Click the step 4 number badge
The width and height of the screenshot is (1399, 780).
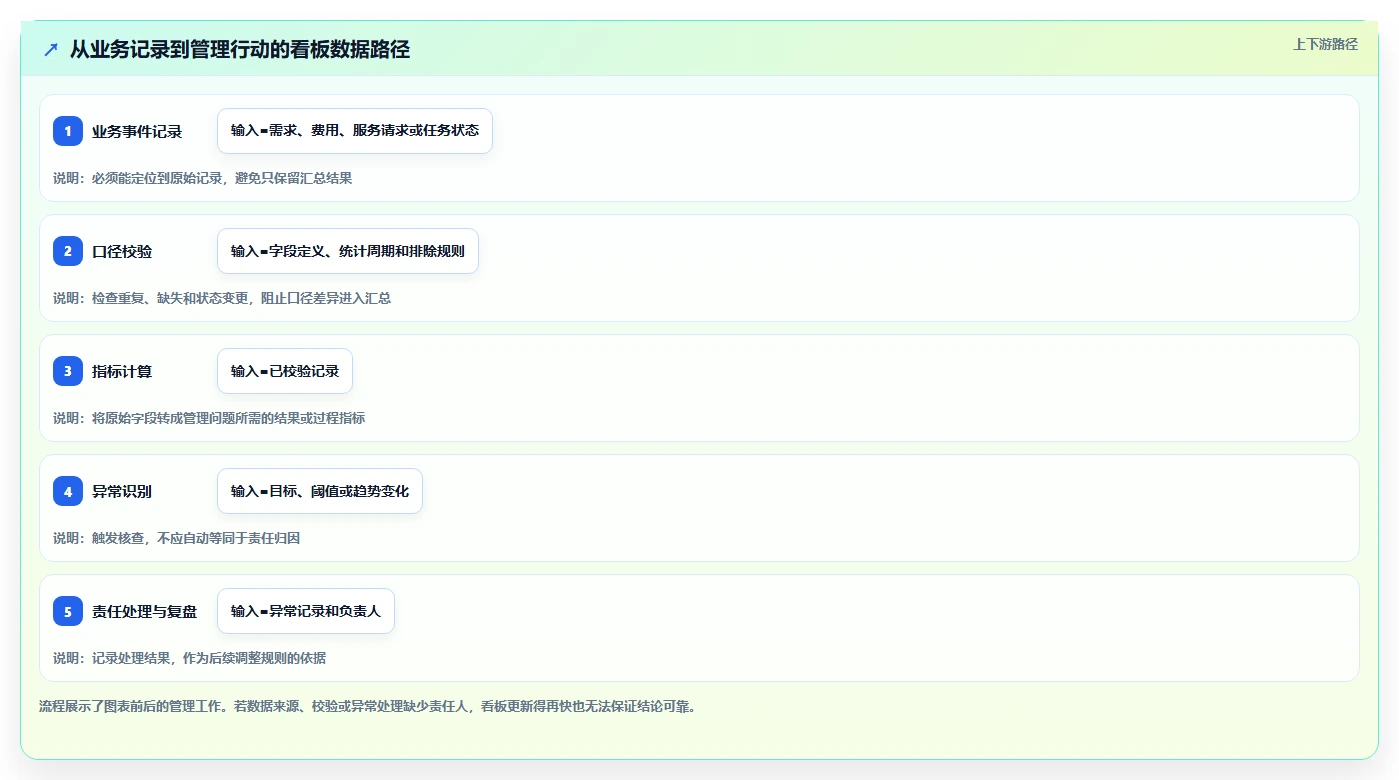point(68,491)
